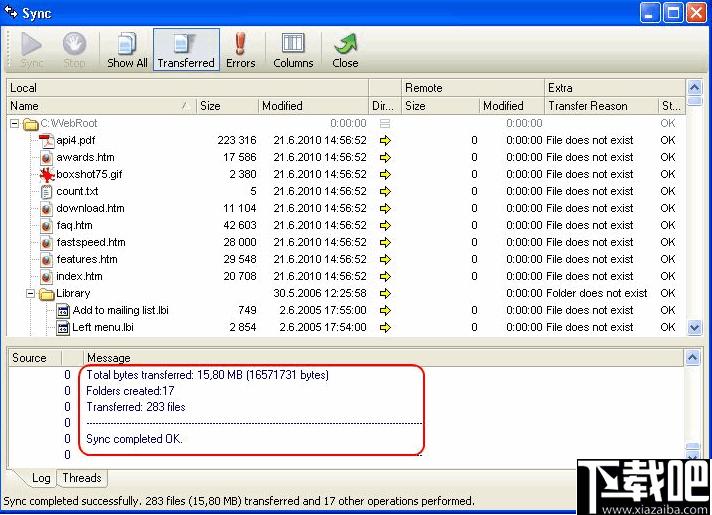Open the Errors view icon
Viewport: 712px width, 515px height.
pyautogui.click(x=240, y=44)
